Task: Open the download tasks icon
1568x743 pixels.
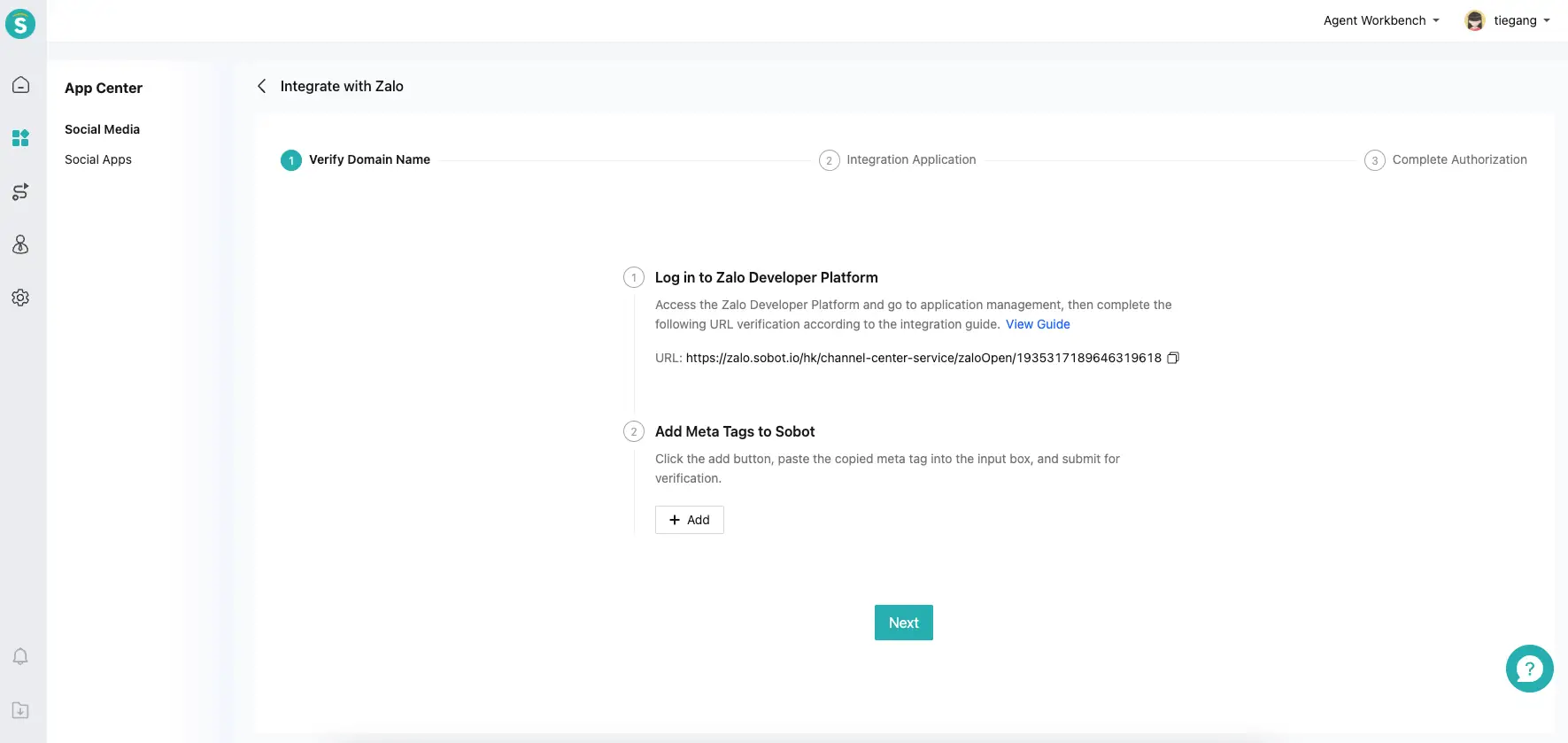Action: tap(20, 710)
